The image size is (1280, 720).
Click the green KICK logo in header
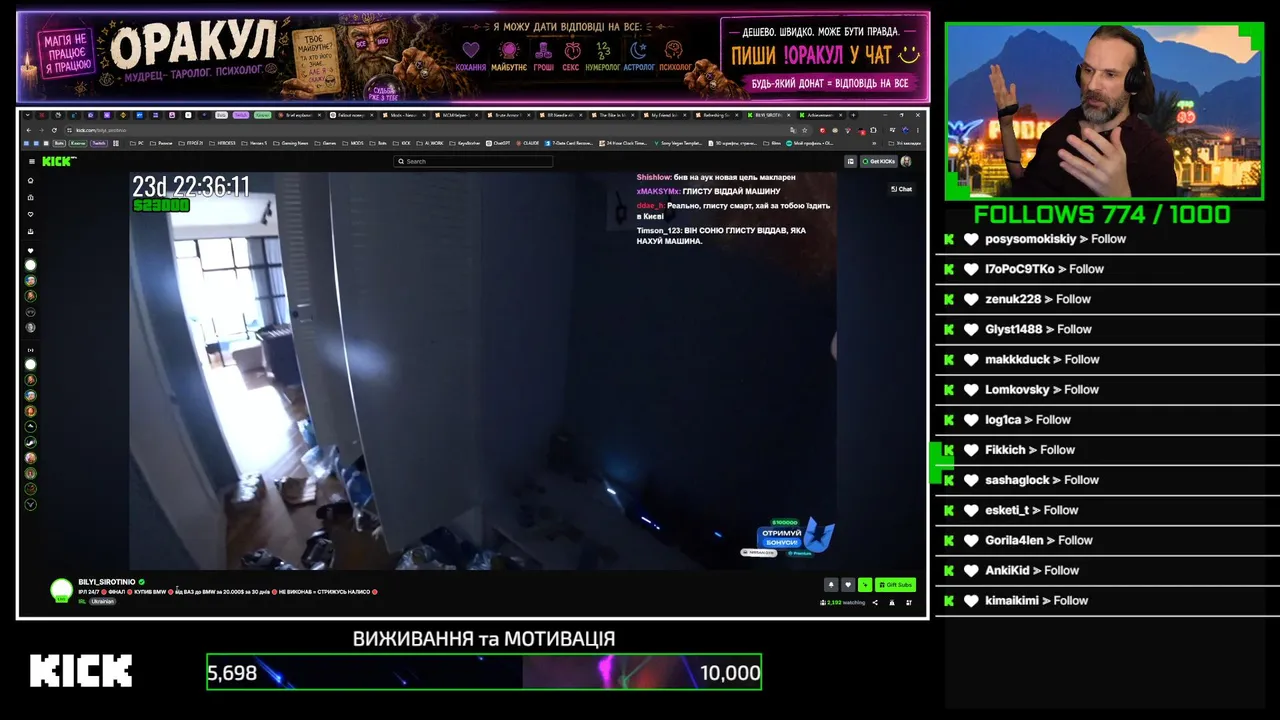[x=58, y=161]
